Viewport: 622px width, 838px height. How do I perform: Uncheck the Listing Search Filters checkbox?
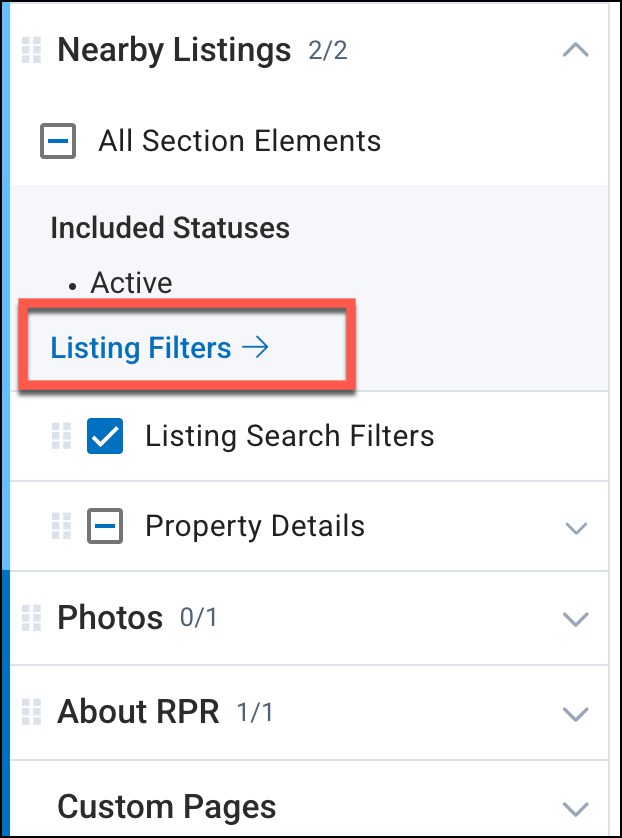click(105, 436)
